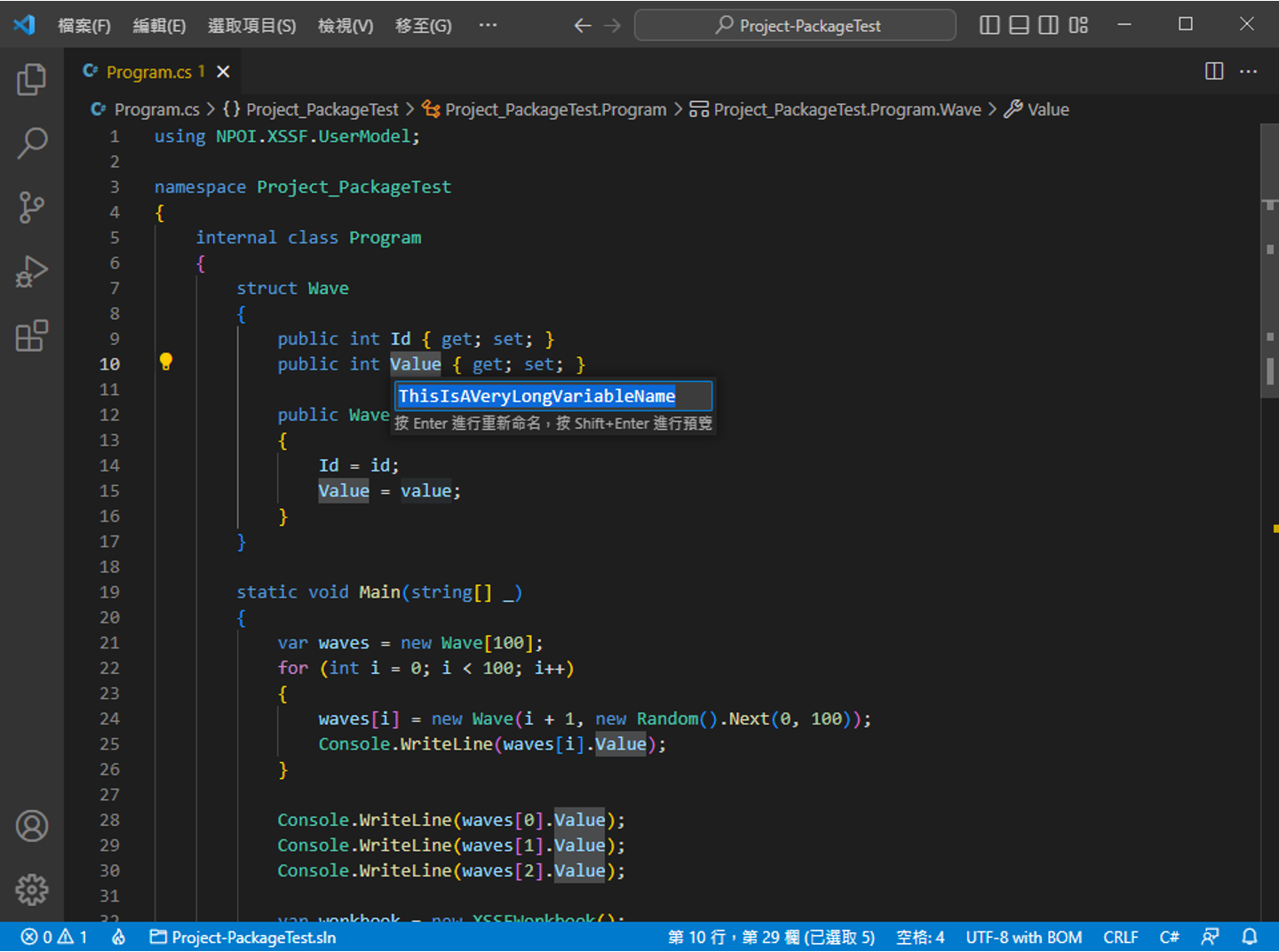Click the Project-PackageTest command center search
This screenshot has height=952, width=1279.
(x=795, y=25)
